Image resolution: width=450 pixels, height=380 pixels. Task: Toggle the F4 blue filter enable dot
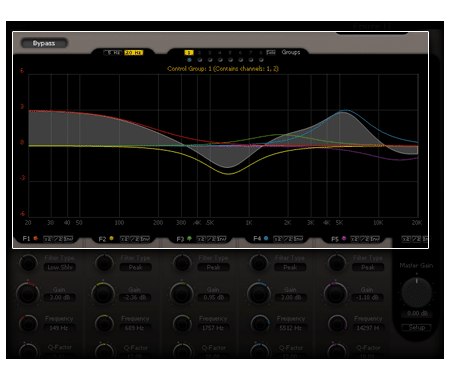click(266, 238)
